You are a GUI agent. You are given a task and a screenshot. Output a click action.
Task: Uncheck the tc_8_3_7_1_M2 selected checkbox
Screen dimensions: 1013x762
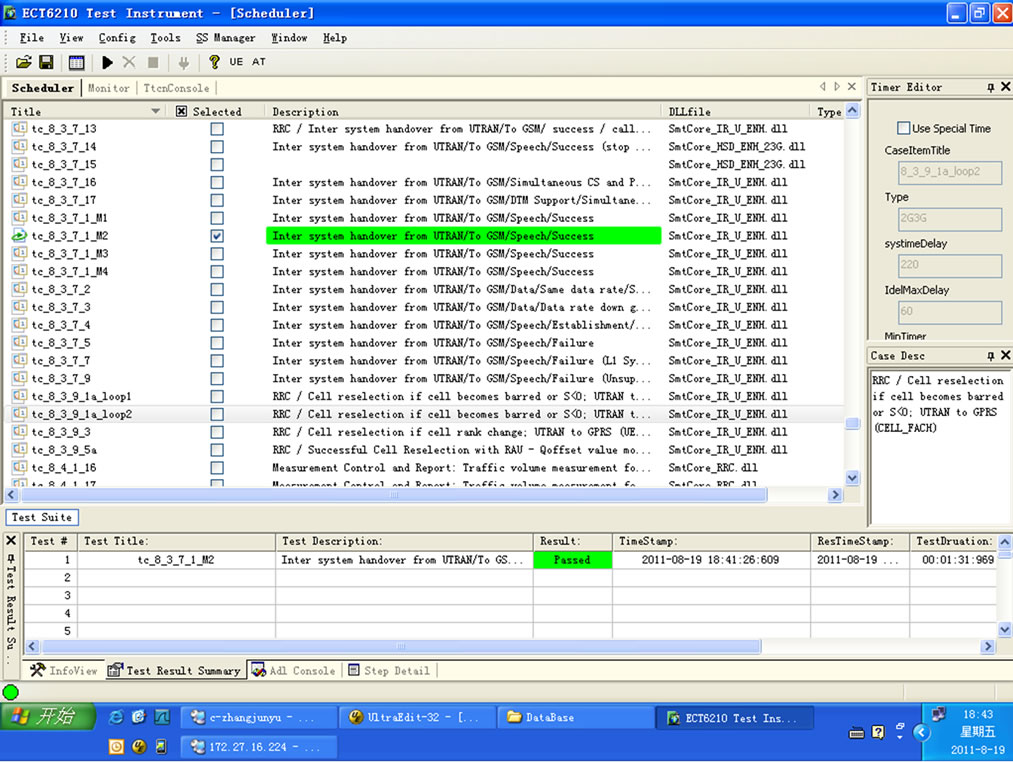pos(217,236)
